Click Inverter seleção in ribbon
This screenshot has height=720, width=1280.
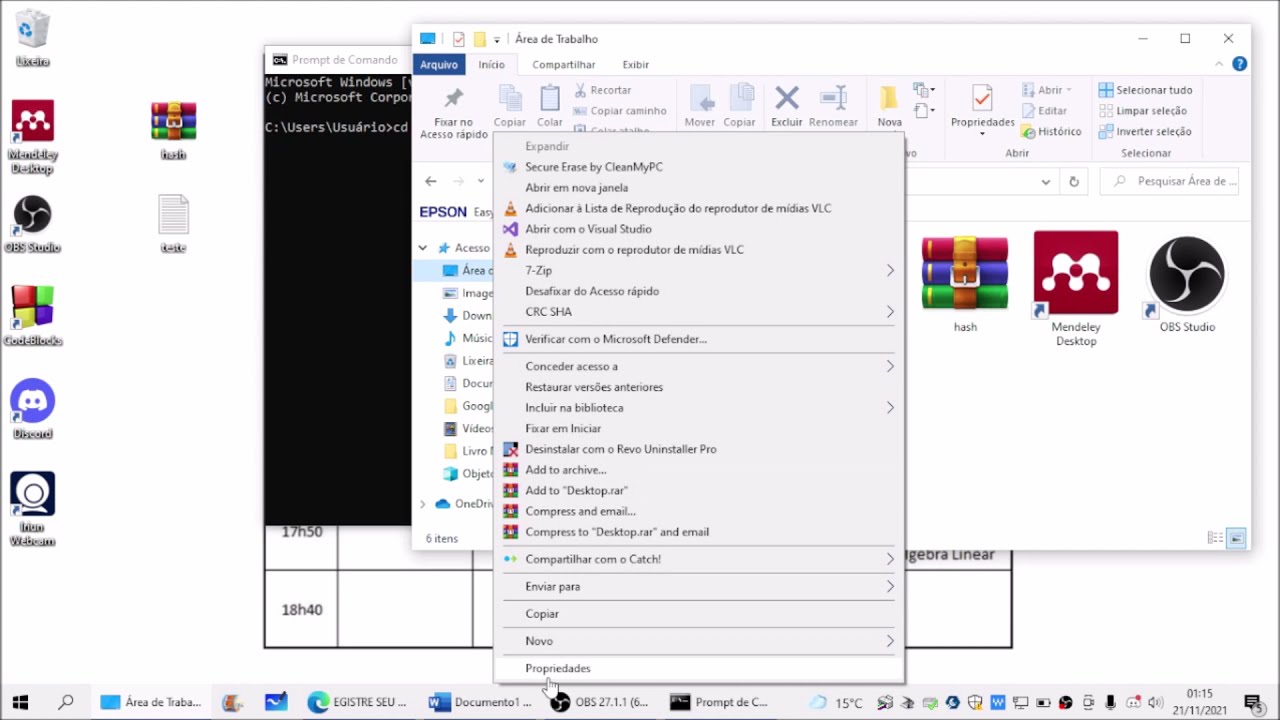tap(1145, 131)
